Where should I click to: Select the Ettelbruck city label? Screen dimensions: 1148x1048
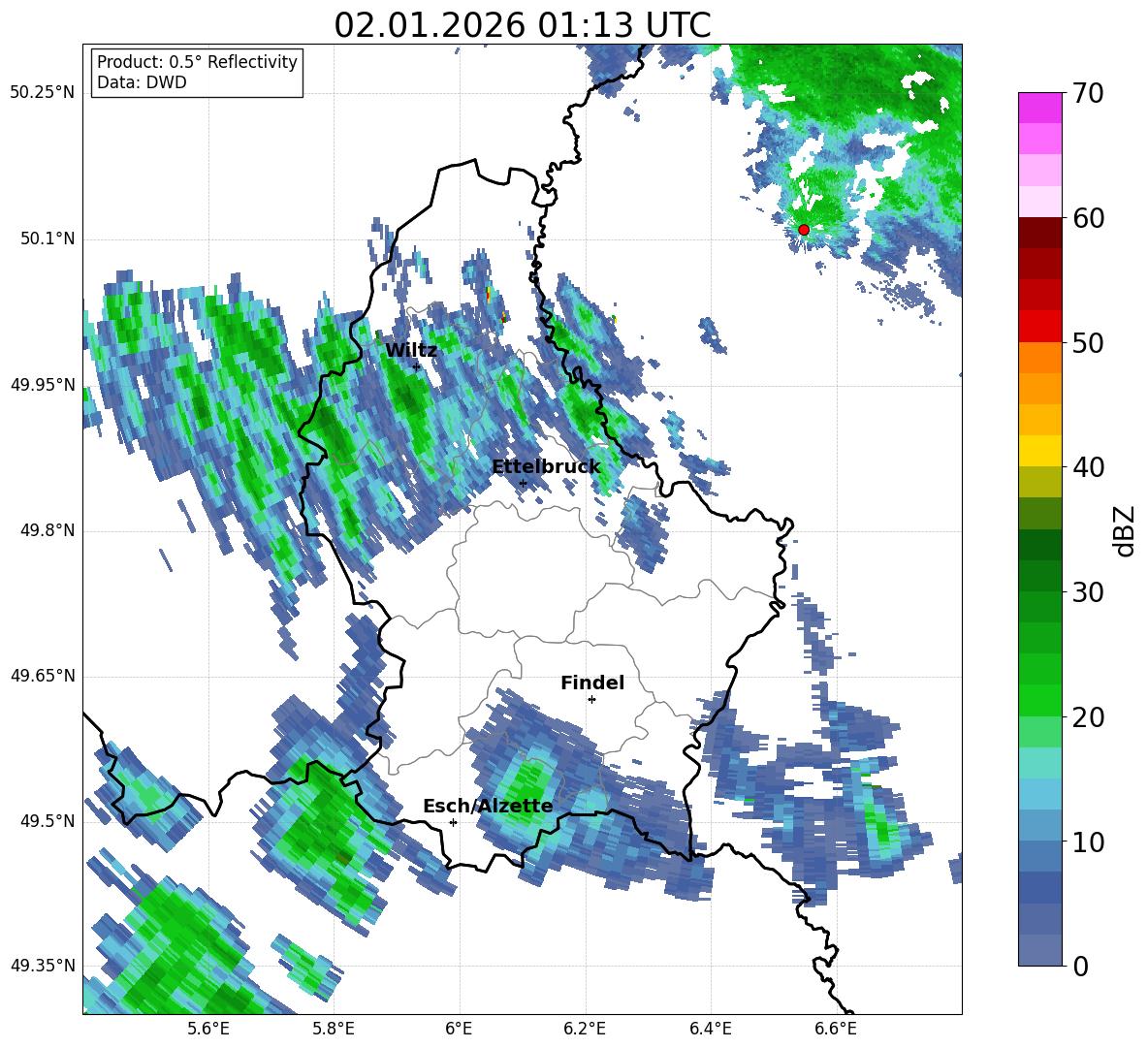pyautogui.click(x=546, y=466)
